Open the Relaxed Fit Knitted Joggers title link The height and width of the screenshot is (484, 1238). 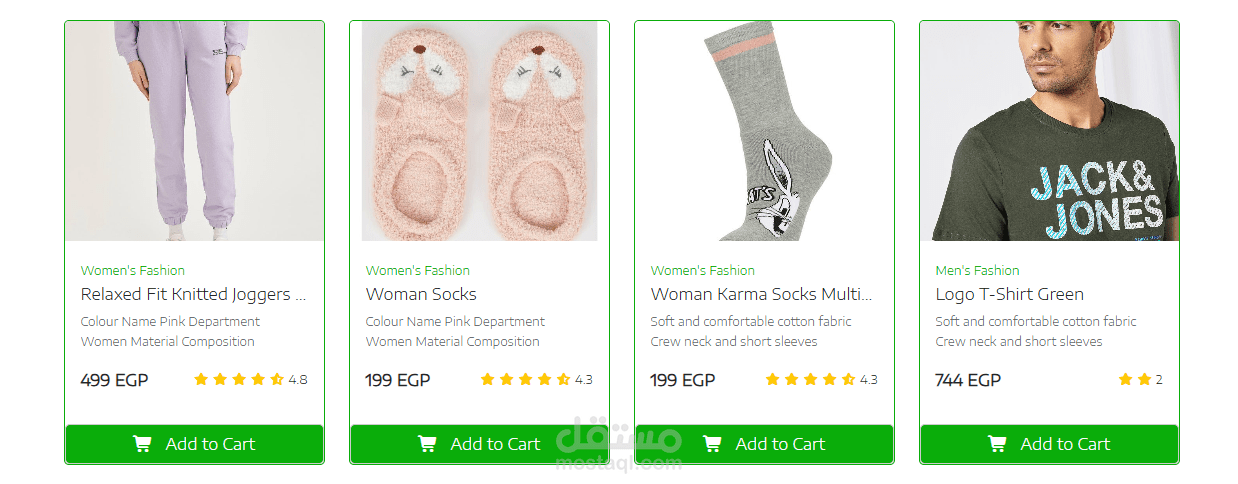[193, 294]
